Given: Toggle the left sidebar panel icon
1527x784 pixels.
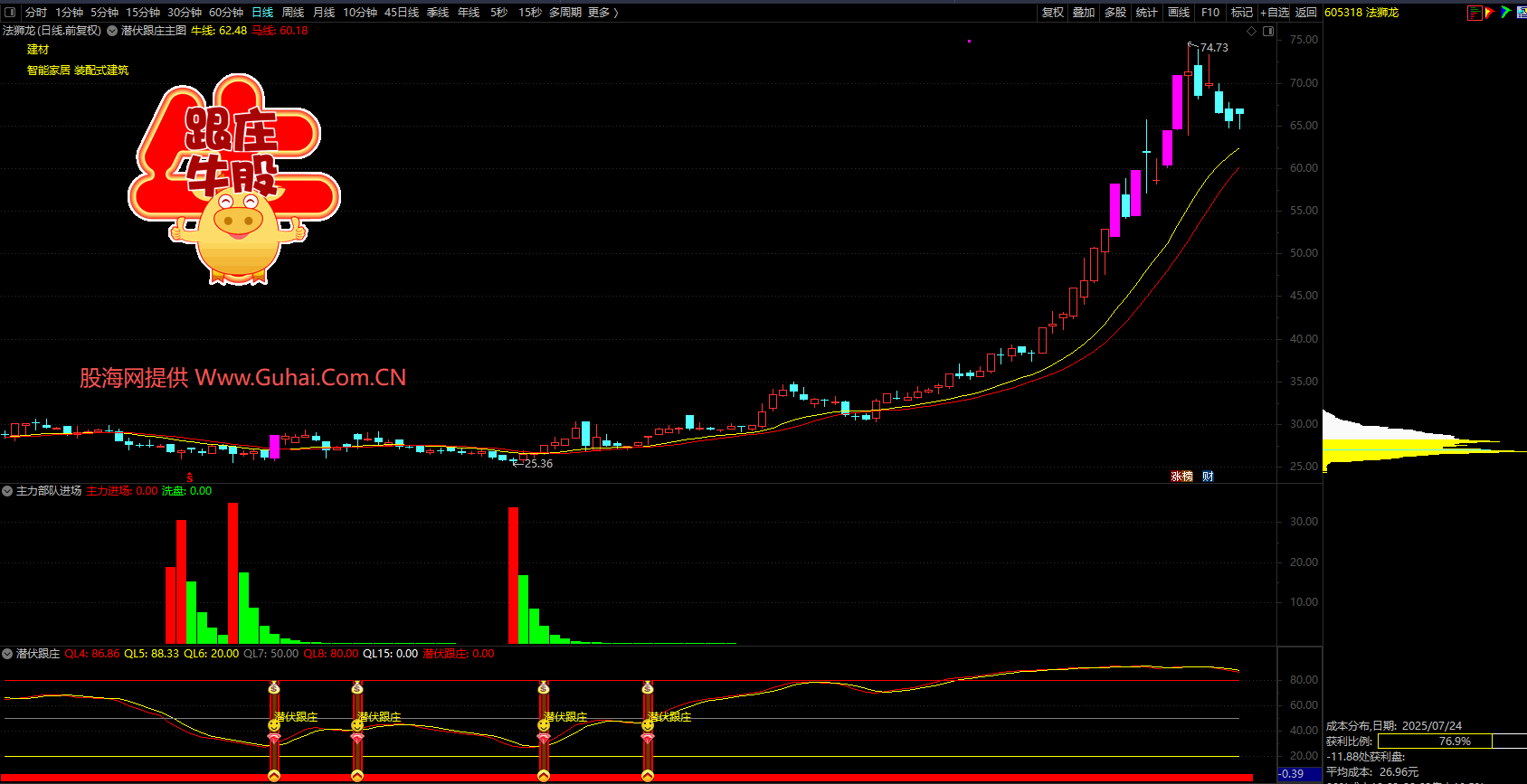Looking at the screenshot, I should pyautogui.click(x=10, y=13).
